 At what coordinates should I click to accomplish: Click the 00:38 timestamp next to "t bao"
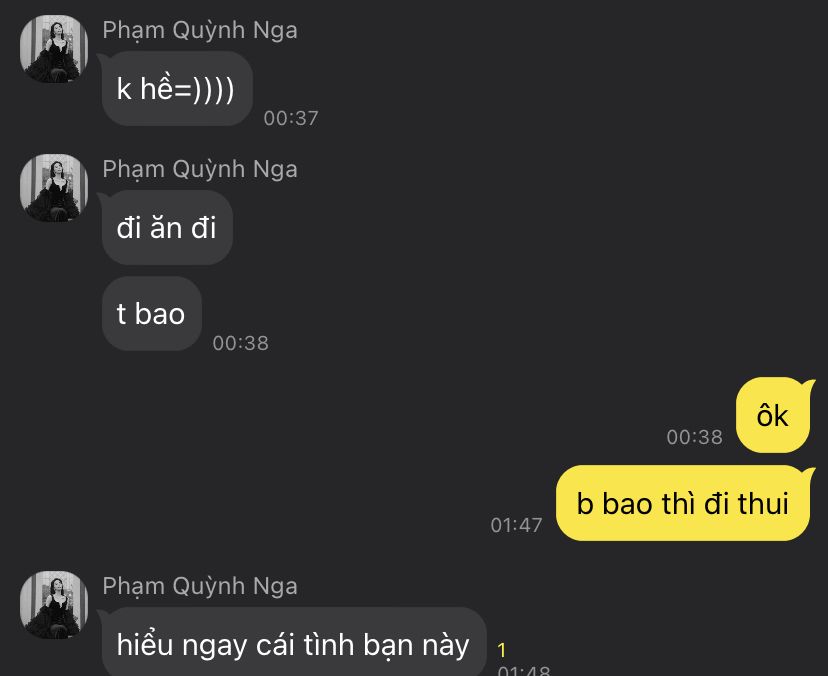[x=241, y=343]
